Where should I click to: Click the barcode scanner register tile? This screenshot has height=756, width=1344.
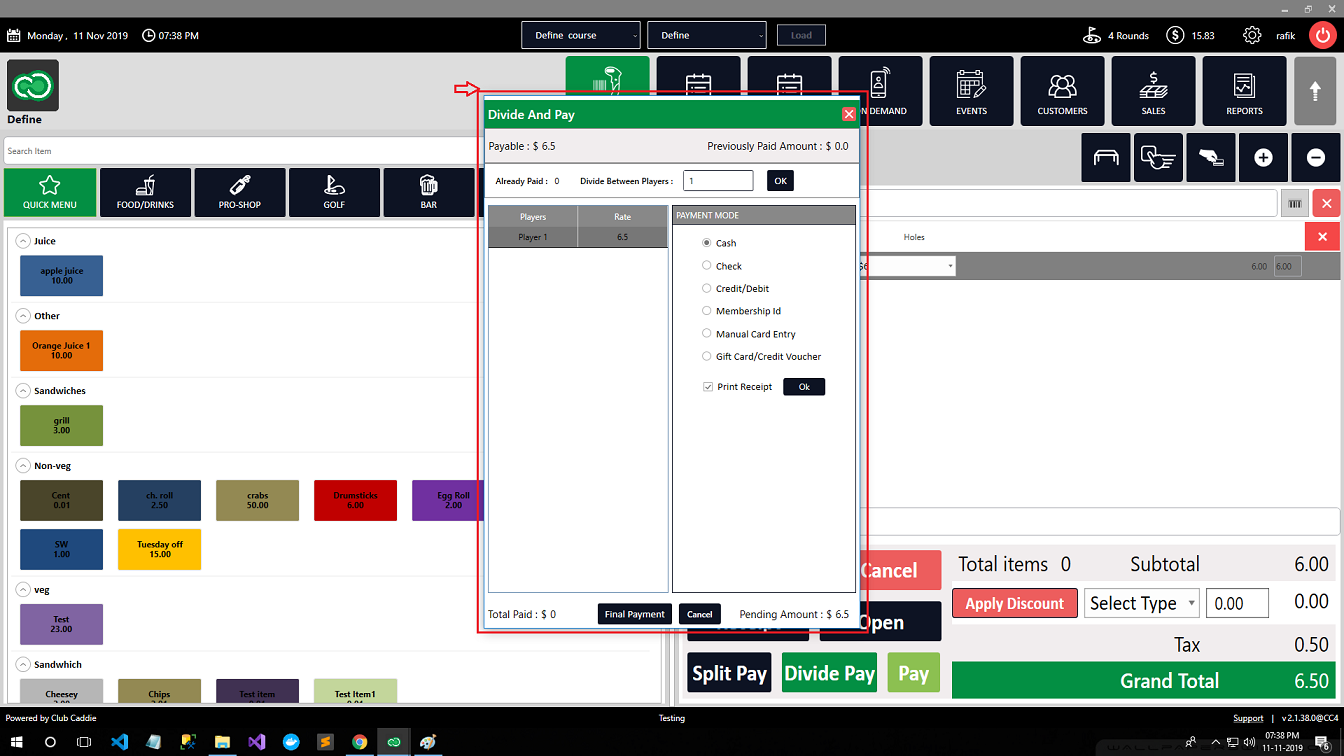point(607,76)
